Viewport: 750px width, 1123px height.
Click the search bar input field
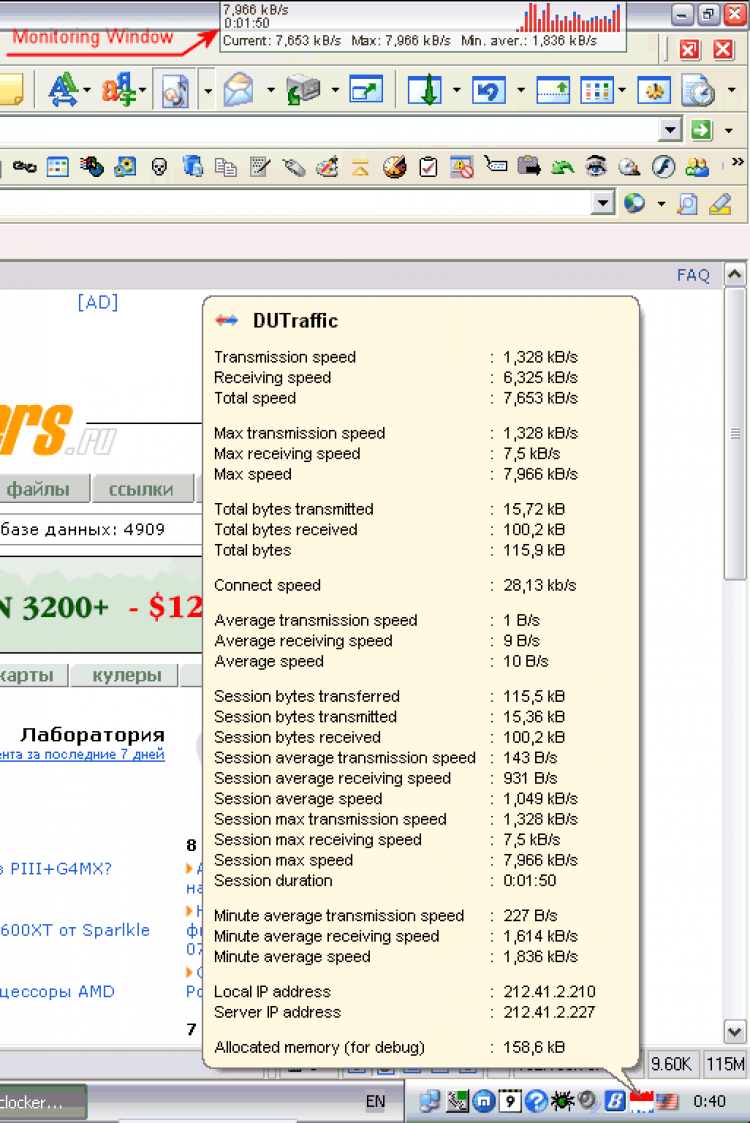pos(296,203)
